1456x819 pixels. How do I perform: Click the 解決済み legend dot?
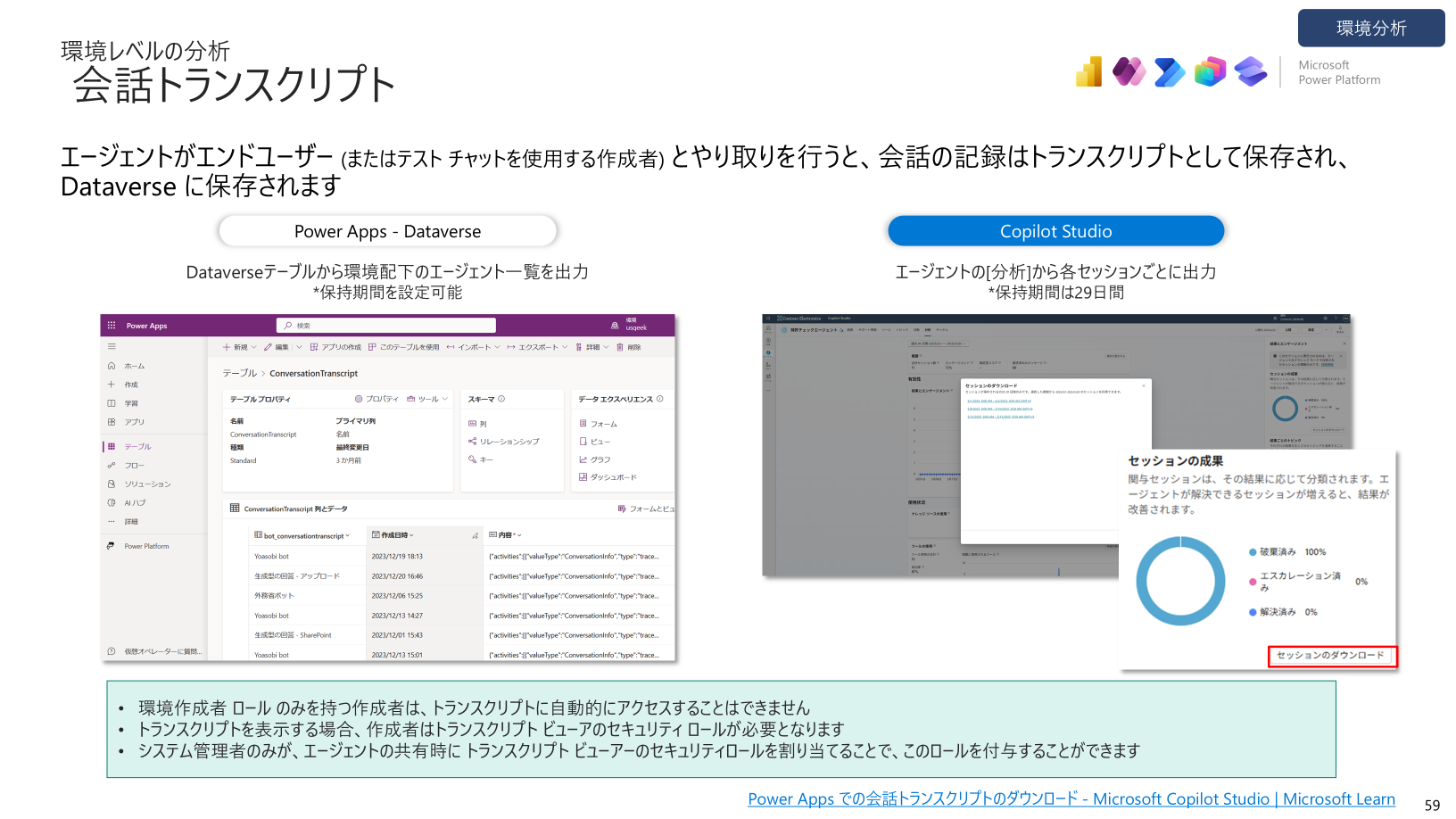[x=1253, y=612]
